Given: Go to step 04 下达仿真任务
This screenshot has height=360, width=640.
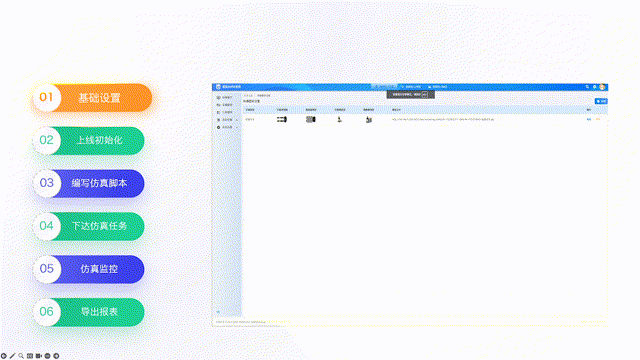Looking at the screenshot, I should tap(89, 226).
